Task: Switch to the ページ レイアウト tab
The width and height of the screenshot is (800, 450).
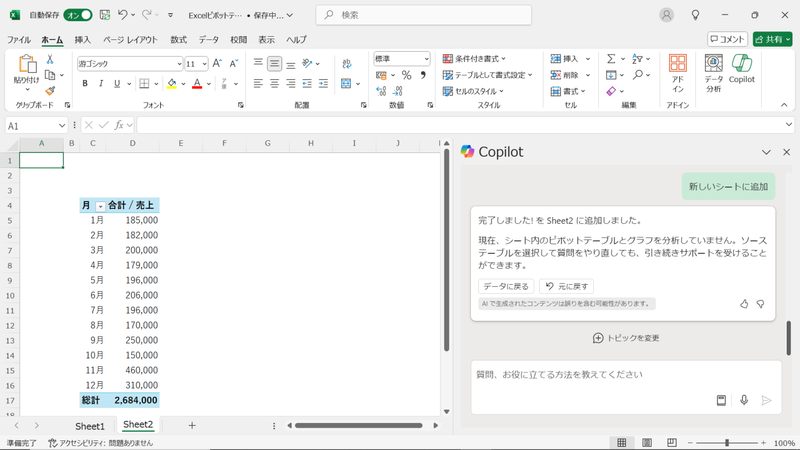Action: (x=131, y=40)
